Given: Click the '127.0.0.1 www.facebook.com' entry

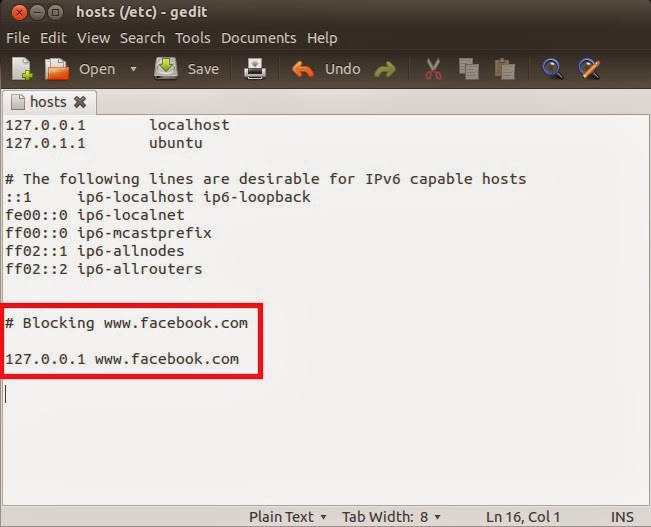Looking at the screenshot, I should (x=122, y=359).
